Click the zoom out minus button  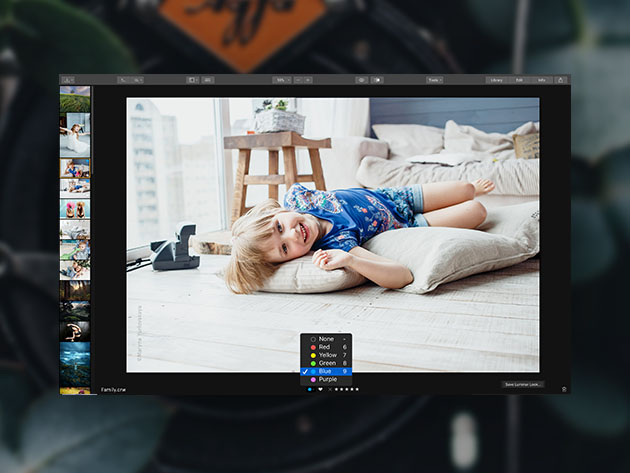[x=299, y=80]
